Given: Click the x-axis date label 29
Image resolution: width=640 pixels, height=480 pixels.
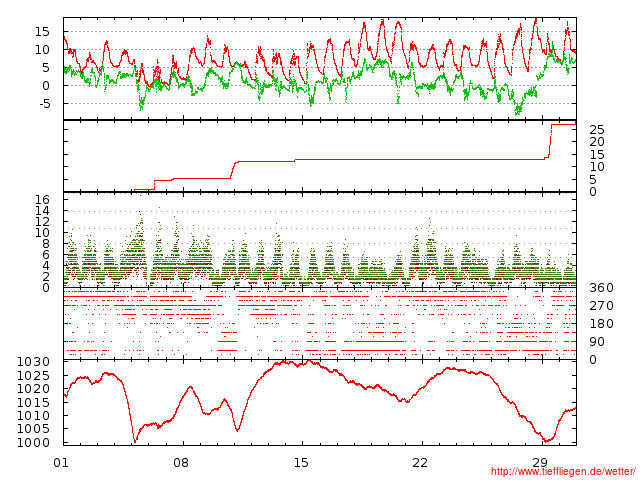Looking at the screenshot, I should 540,462.
